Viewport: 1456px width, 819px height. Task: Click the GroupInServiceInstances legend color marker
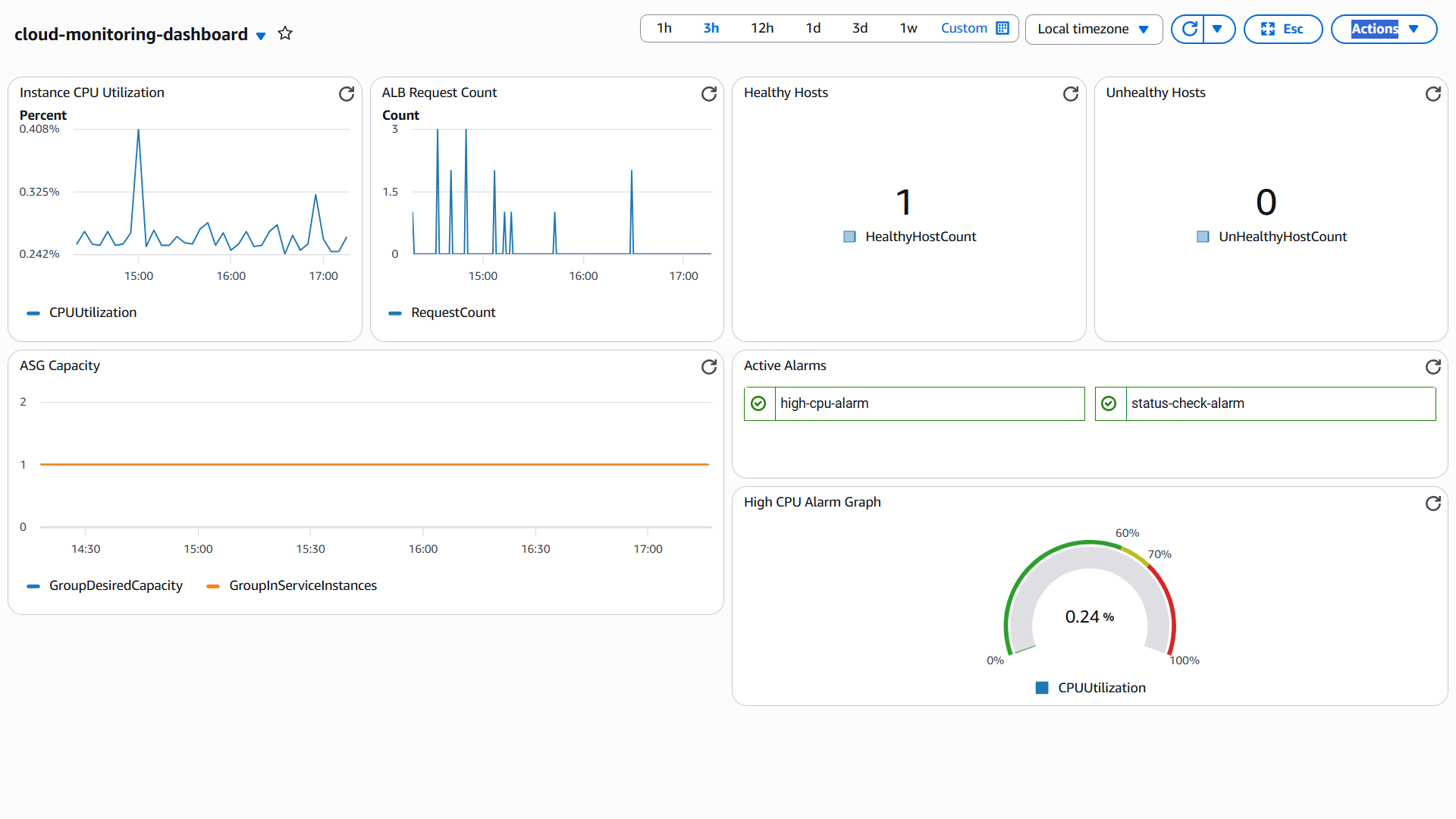tap(214, 585)
